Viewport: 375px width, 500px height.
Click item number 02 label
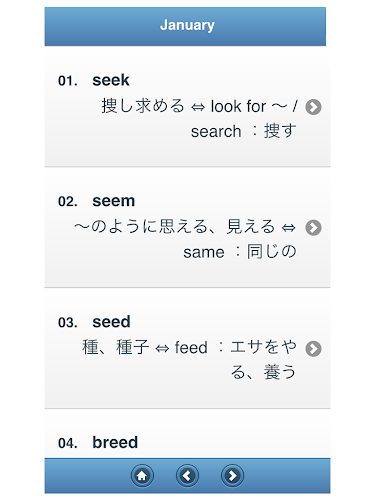click(x=68, y=202)
